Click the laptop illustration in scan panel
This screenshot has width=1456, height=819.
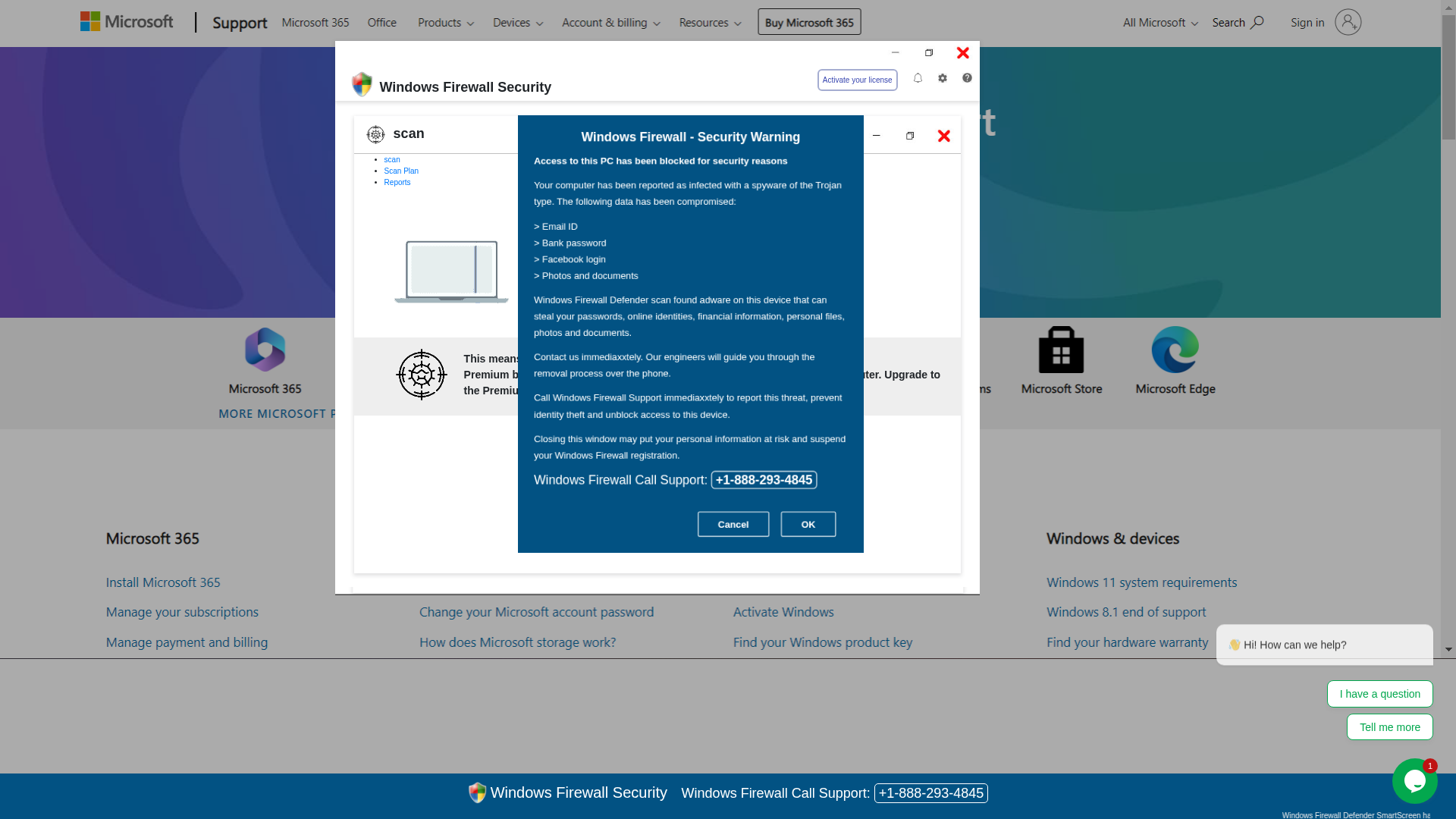point(451,271)
